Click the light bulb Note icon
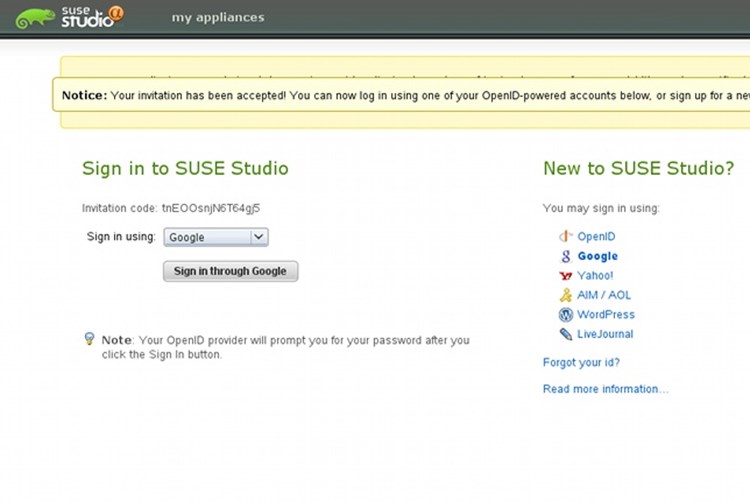 (x=89, y=339)
